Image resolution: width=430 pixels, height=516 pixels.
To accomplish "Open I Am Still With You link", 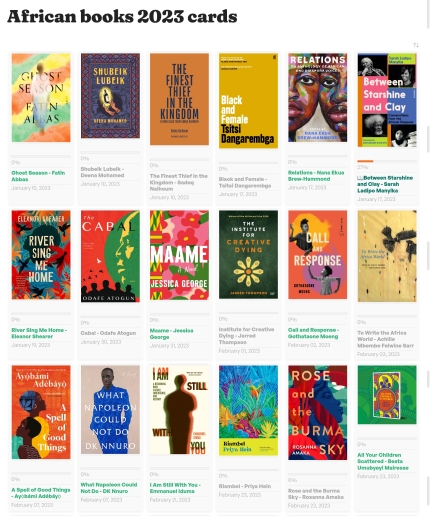I will pyautogui.click(x=175, y=488).
